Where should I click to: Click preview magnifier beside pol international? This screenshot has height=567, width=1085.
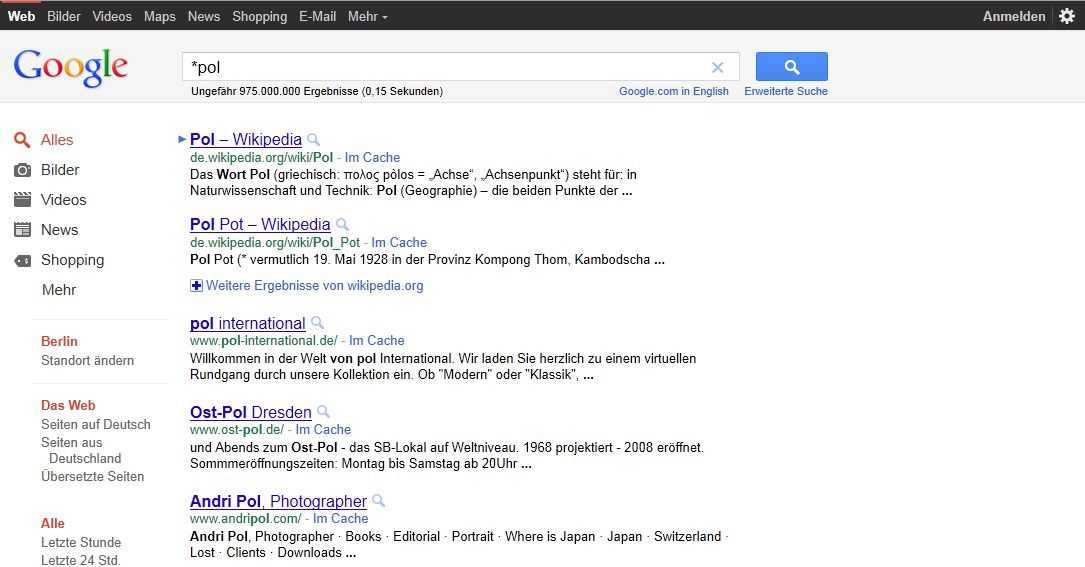coord(317,323)
